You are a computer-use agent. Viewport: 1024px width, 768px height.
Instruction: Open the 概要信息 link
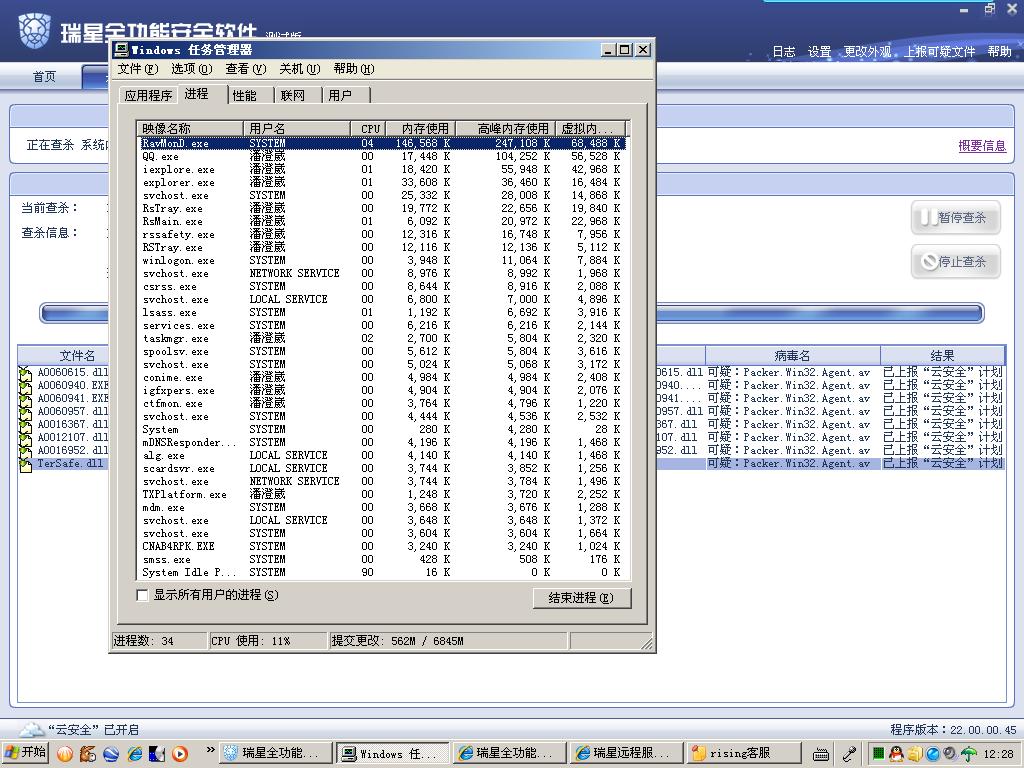[x=982, y=146]
